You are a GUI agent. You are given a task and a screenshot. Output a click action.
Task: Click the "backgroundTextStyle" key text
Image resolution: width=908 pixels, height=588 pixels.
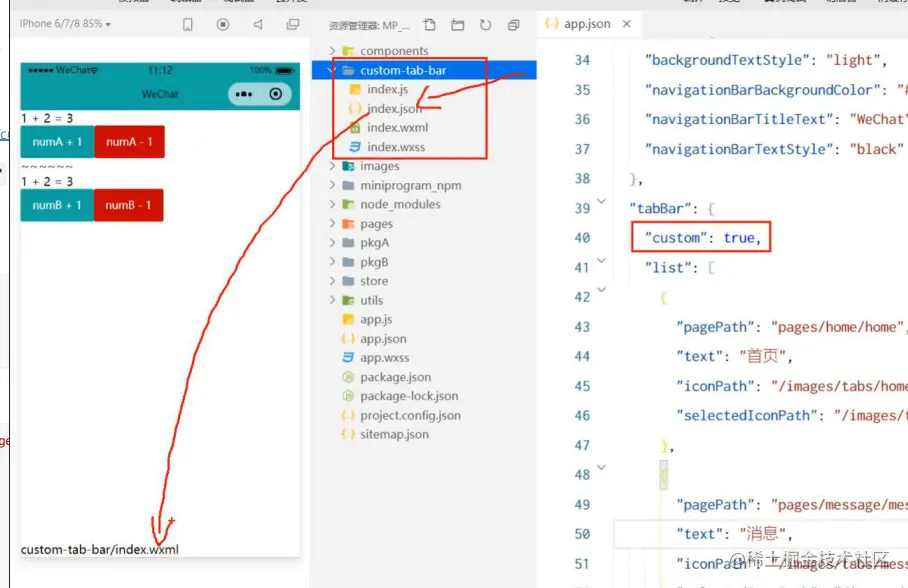(x=727, y=60)
